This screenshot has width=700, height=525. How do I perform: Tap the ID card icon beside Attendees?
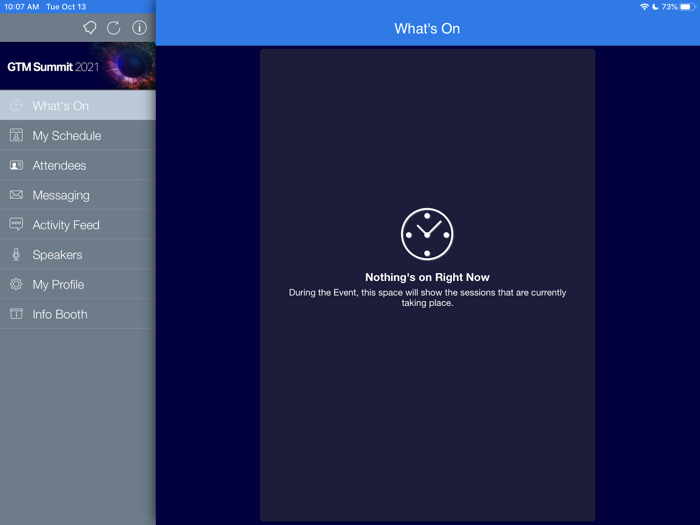coord(16,165)
